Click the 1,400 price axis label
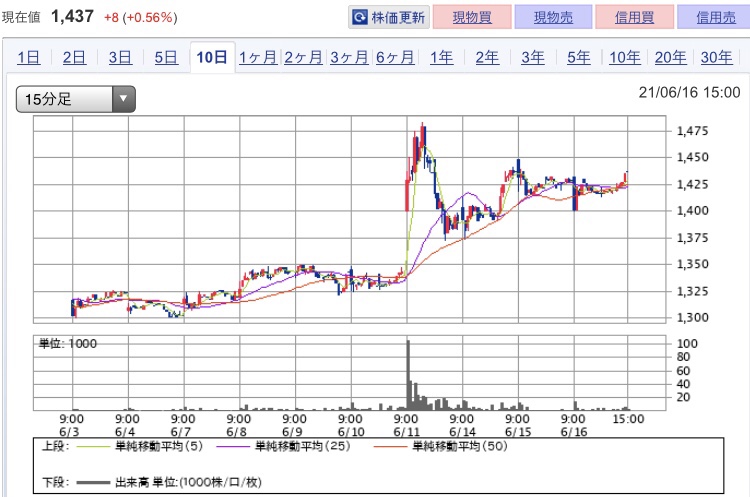The width and height of the screenshot is (750, 497). [x=692, y=210]
